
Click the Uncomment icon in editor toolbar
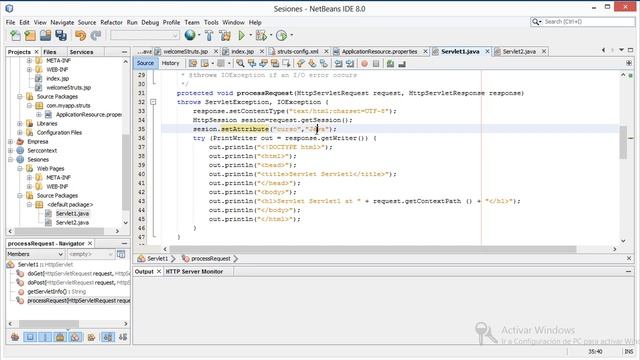(402, 63)
